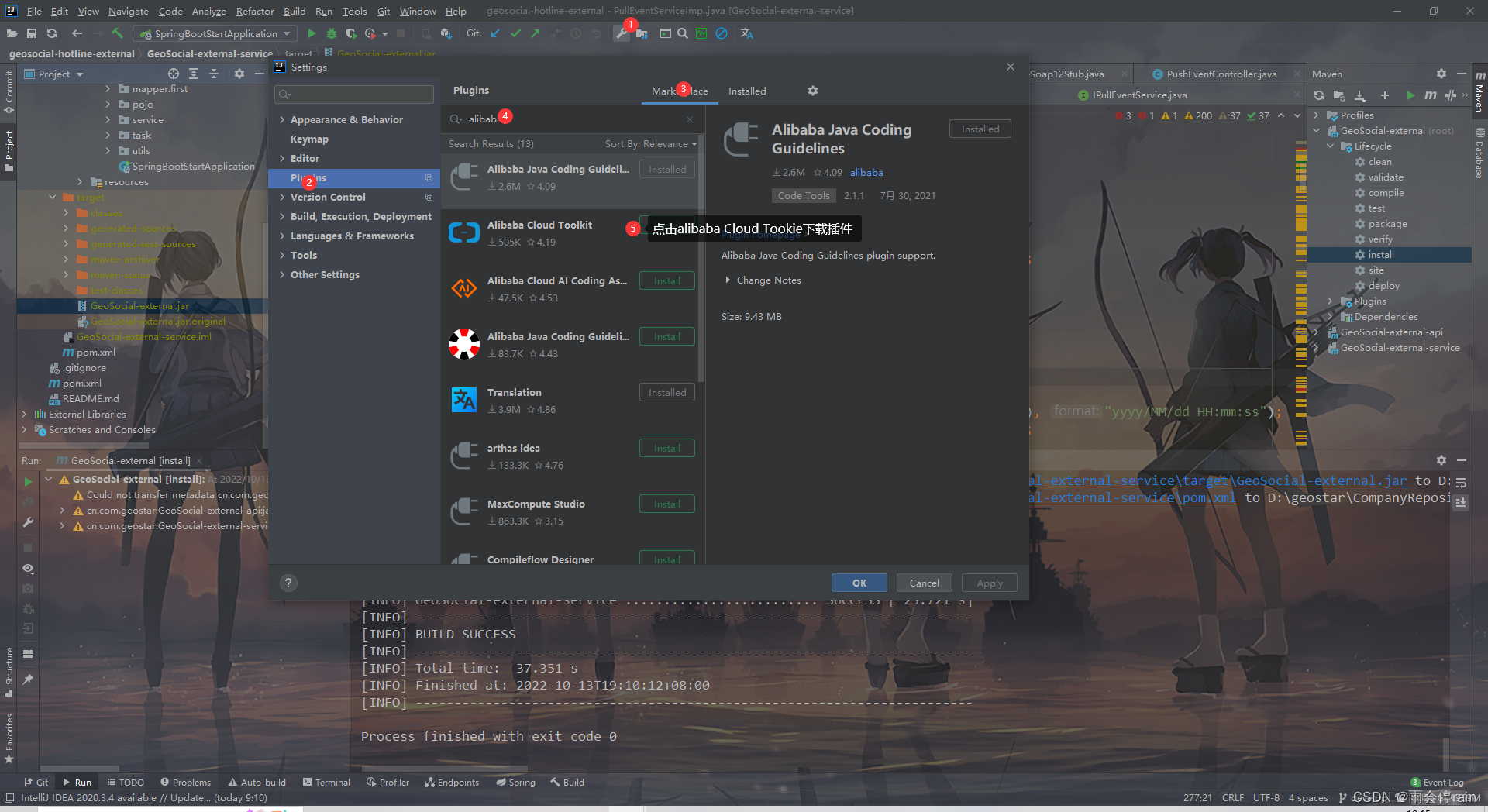Viewport: 1488px width, 812px height.
Task: Open Search Everywhere magnifier icon in toolbar
Action: [683, 33]
